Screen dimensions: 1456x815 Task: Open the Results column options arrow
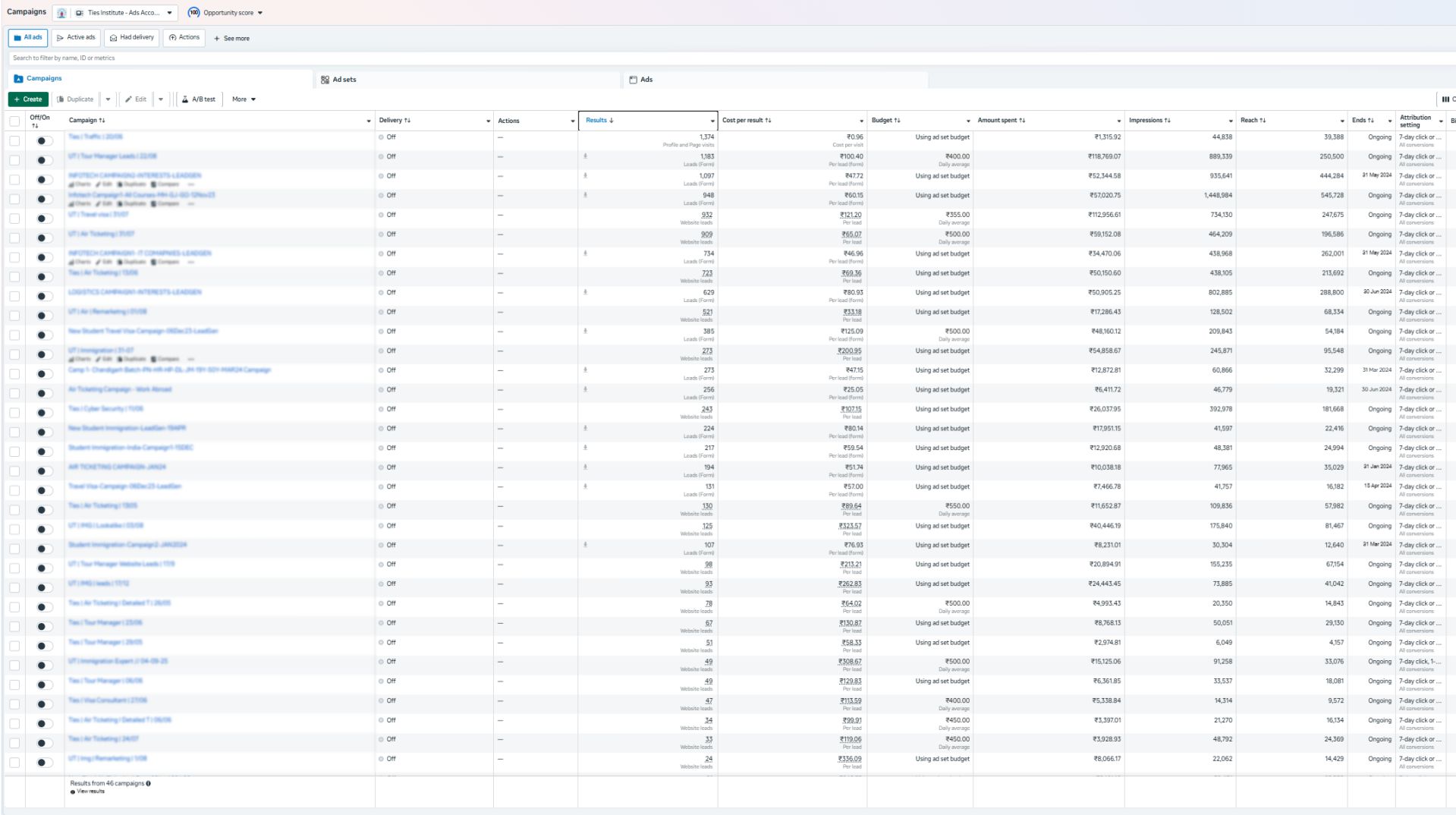pyautogui.click(x=712, y=121)
